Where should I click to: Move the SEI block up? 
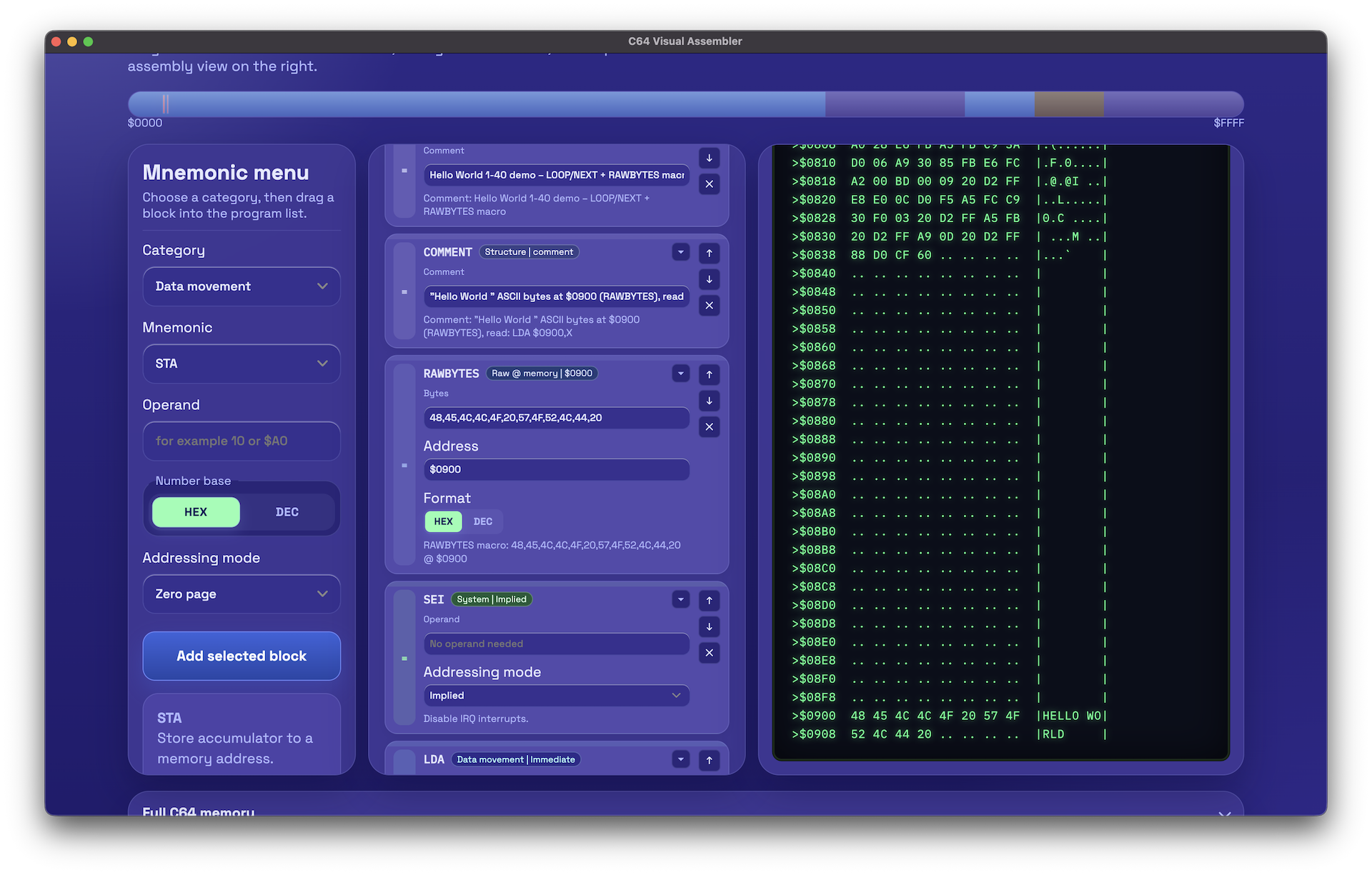click(709, 600)
